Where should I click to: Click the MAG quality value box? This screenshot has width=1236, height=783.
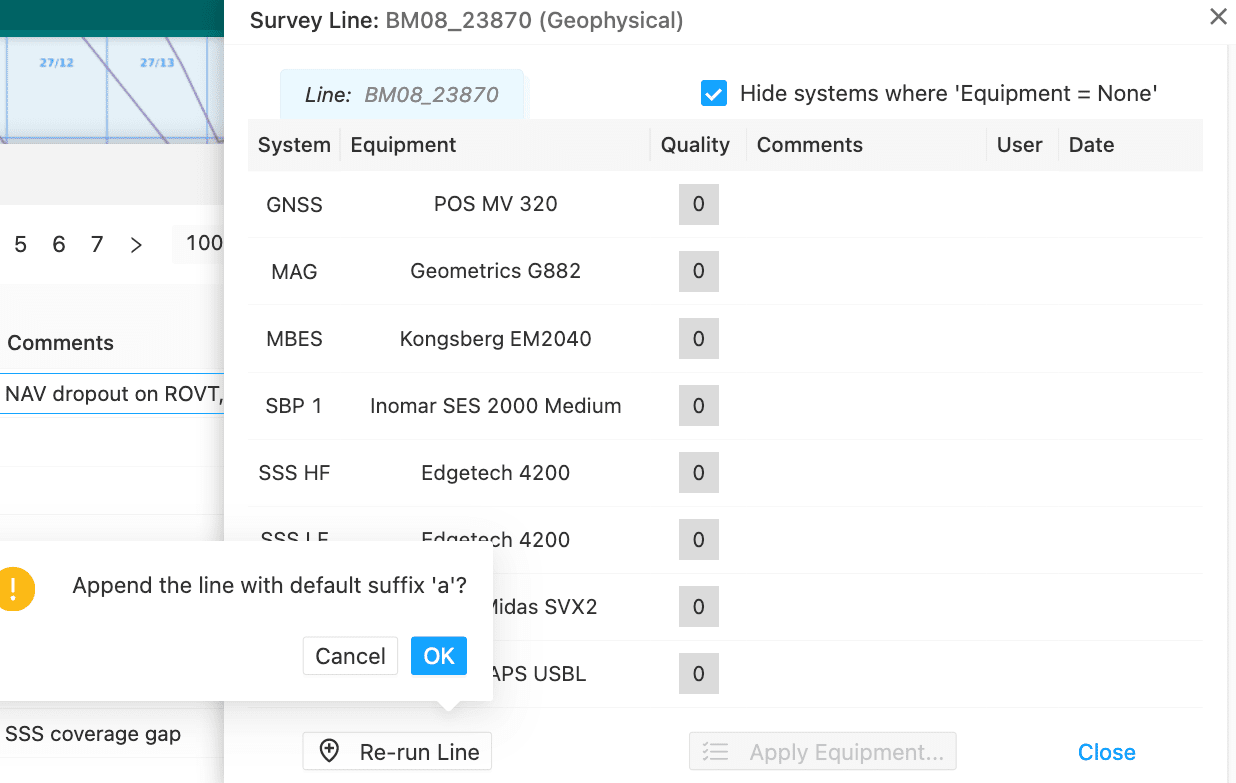click(x=699, y=271)
